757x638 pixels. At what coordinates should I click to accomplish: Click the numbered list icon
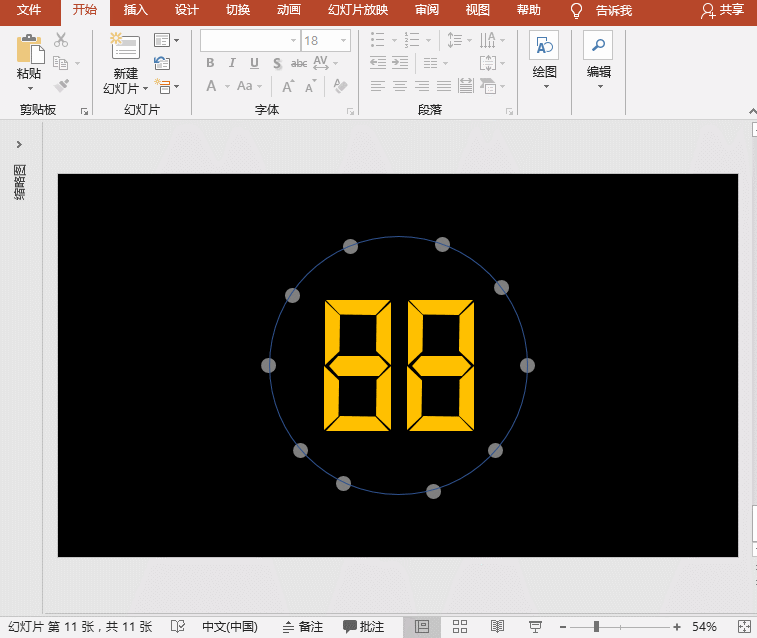[412, 40]
